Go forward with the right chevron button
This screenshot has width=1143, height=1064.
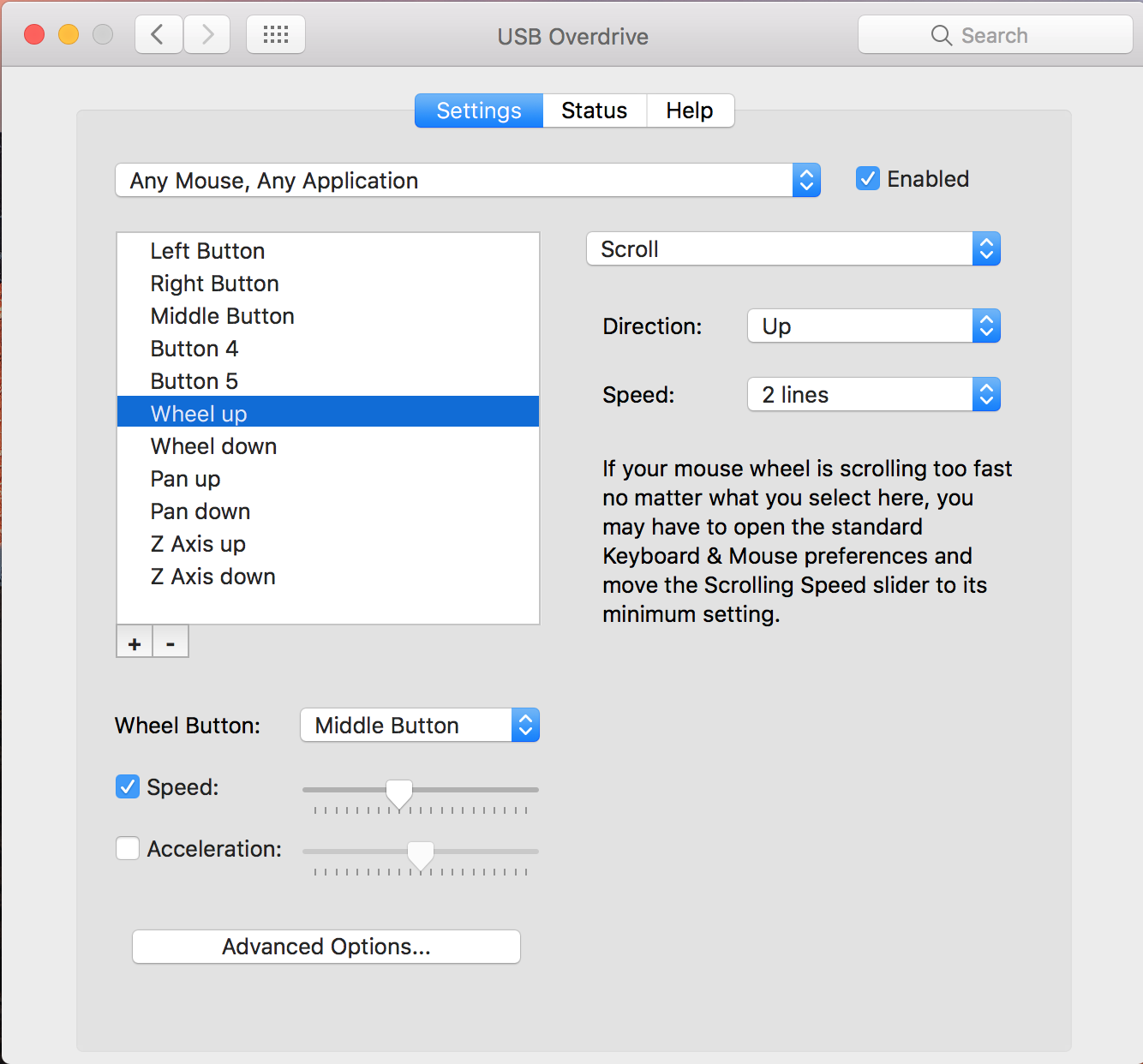point(206,35)
